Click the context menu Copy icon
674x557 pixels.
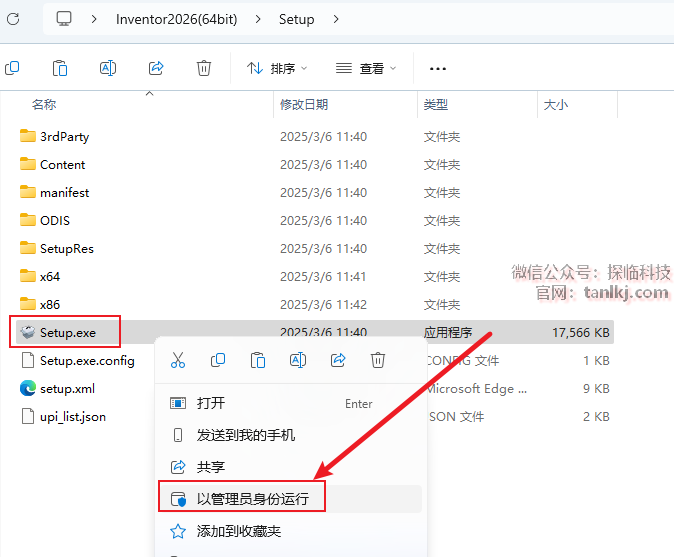point(218,360)
